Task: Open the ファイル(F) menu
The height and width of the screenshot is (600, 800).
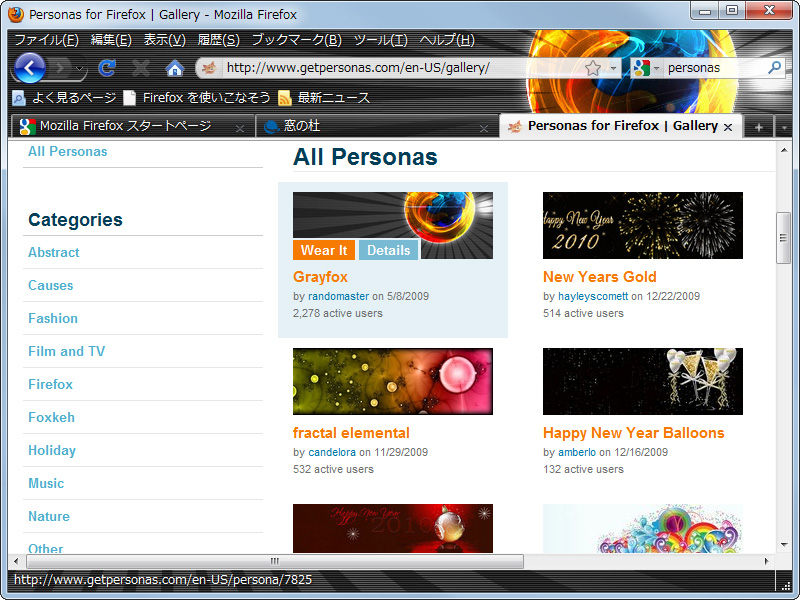Action: pyautogui.click(x=46, y=40)
